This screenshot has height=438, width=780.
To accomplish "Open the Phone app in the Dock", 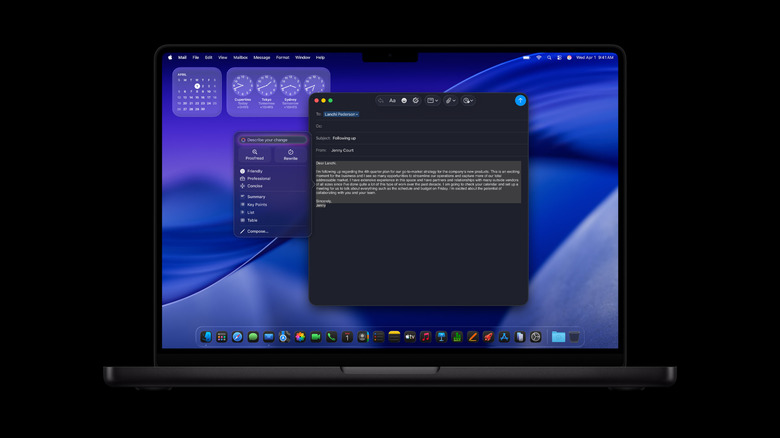I will coord(331,337).
